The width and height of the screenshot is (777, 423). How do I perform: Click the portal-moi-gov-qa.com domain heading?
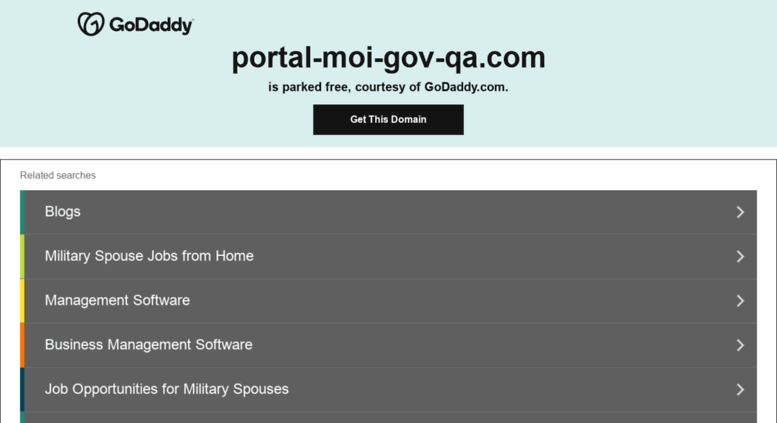pyautogui.click(x=388, y=58)
